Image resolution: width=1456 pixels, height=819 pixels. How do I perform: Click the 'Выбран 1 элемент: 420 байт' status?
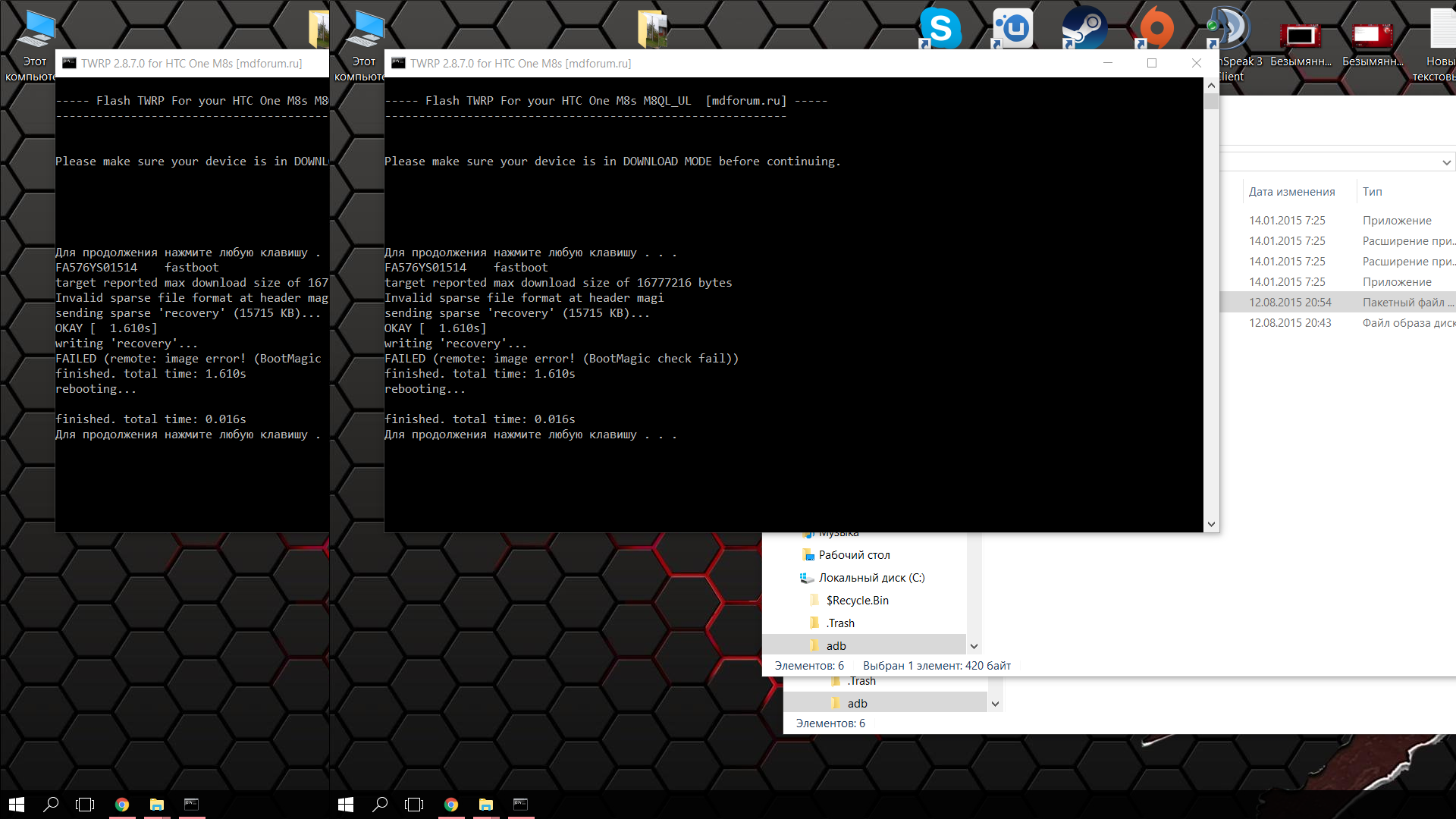937,666
